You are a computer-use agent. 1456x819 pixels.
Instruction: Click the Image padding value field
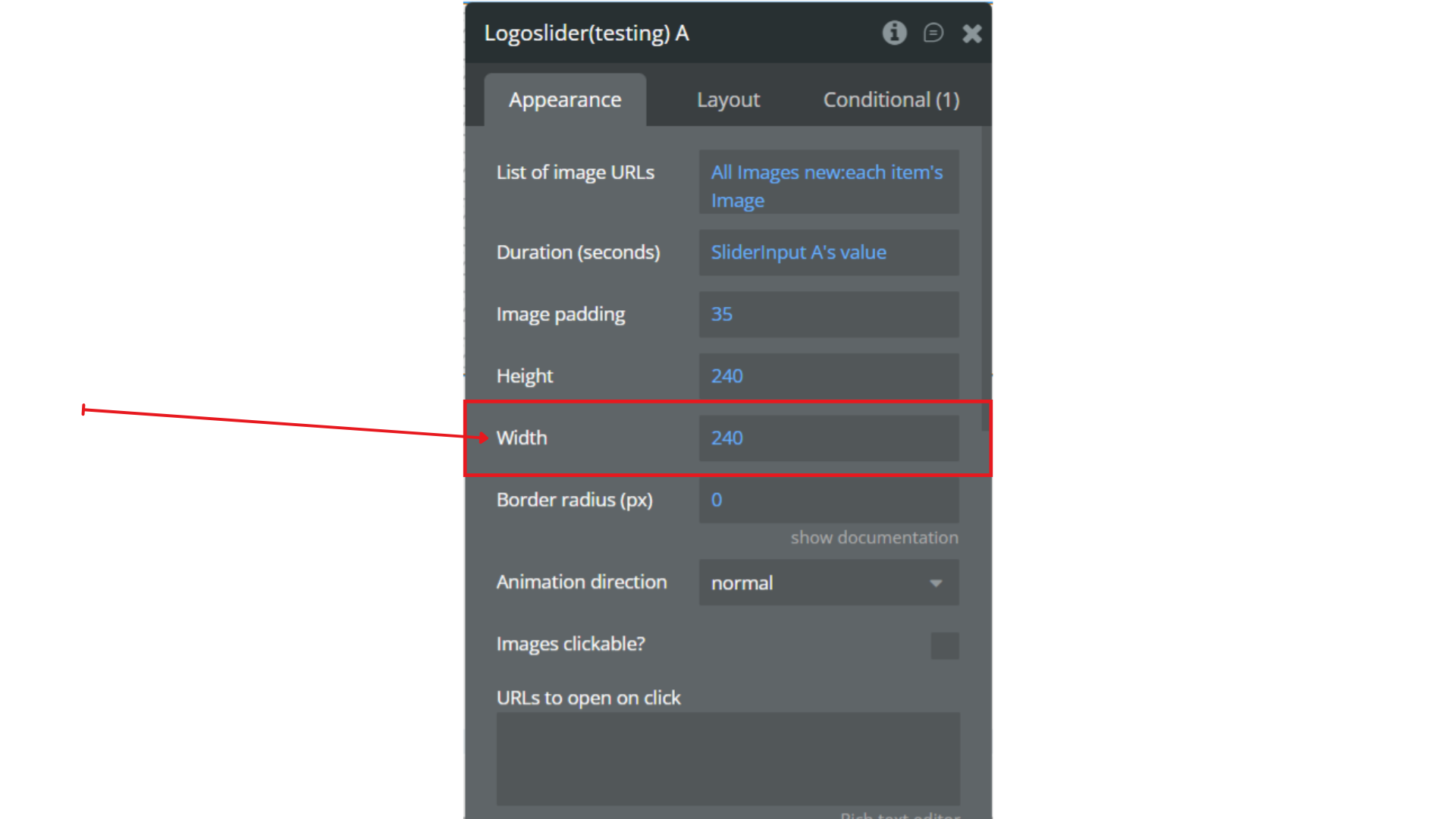click(828, 314)
